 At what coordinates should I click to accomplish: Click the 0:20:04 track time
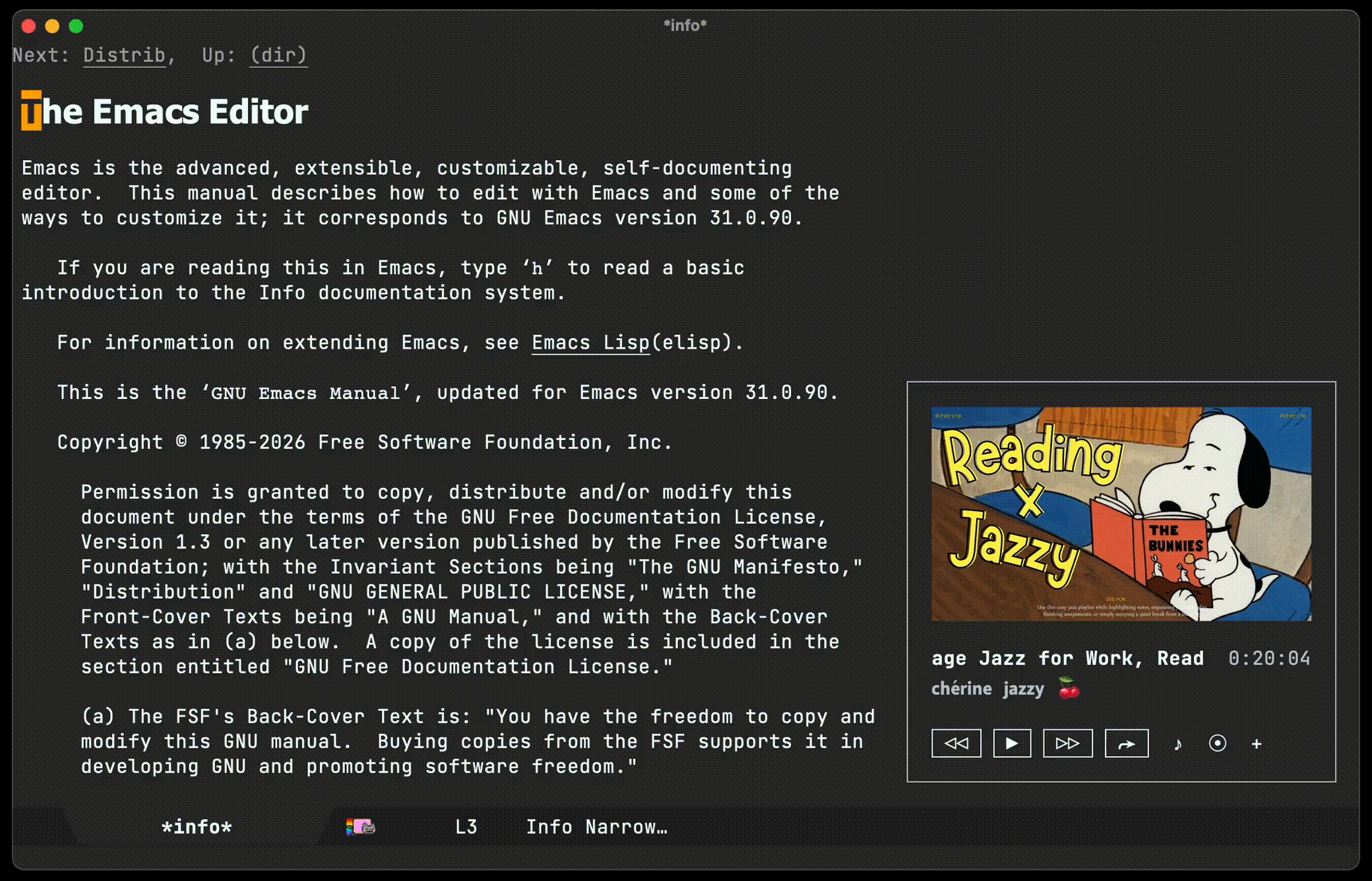pyautogui.click(x=1269, y=658)
